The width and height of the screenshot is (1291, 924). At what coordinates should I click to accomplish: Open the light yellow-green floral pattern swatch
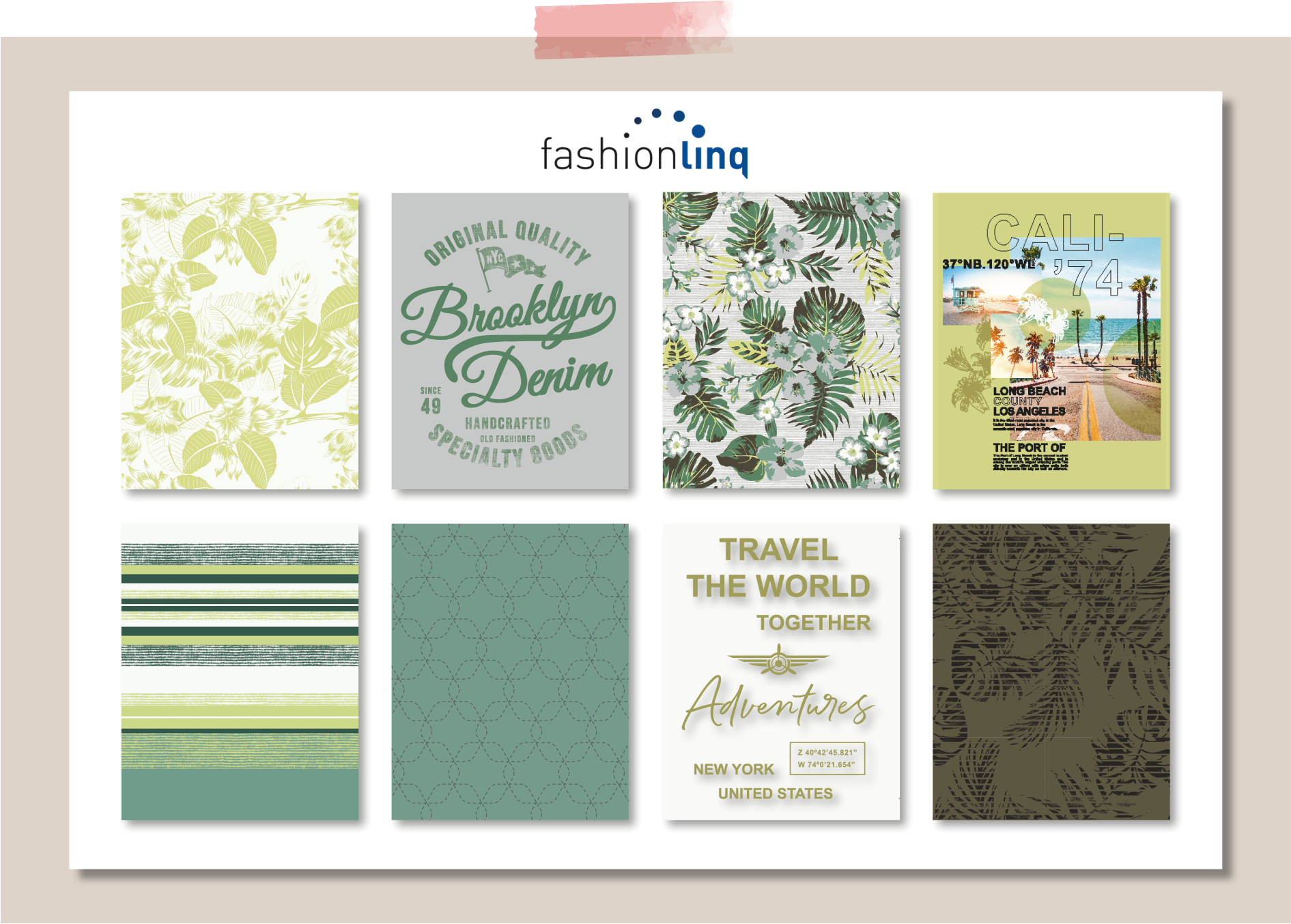(240, 341)
